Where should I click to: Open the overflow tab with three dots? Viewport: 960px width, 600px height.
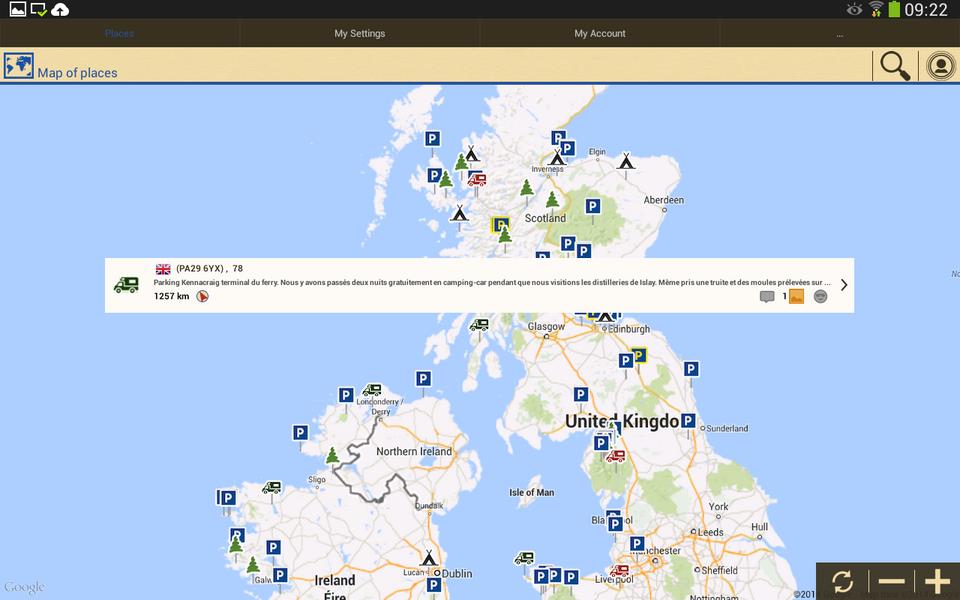tap(840, 33)
